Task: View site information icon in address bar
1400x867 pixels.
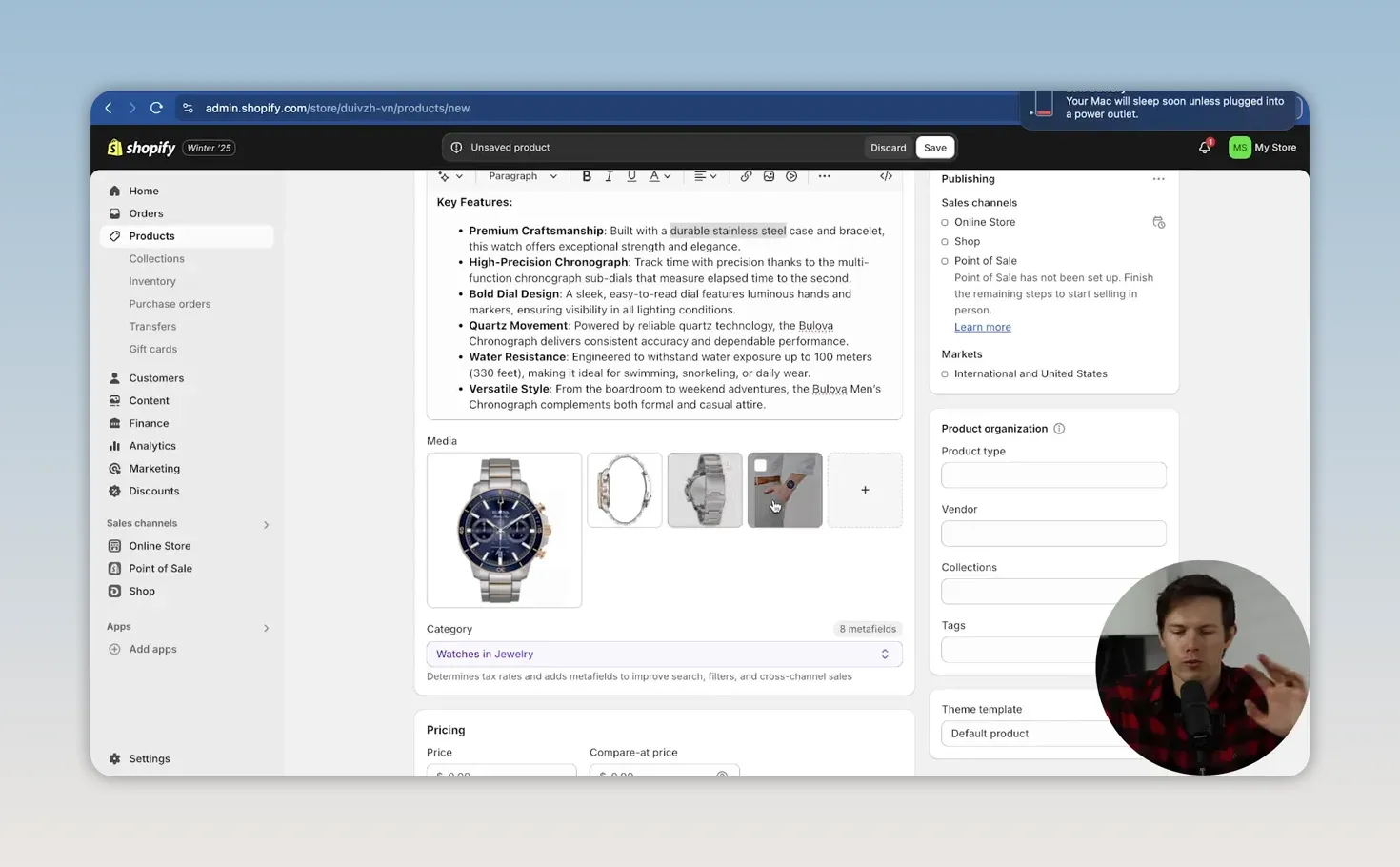Action: click(x=188, y=108)
